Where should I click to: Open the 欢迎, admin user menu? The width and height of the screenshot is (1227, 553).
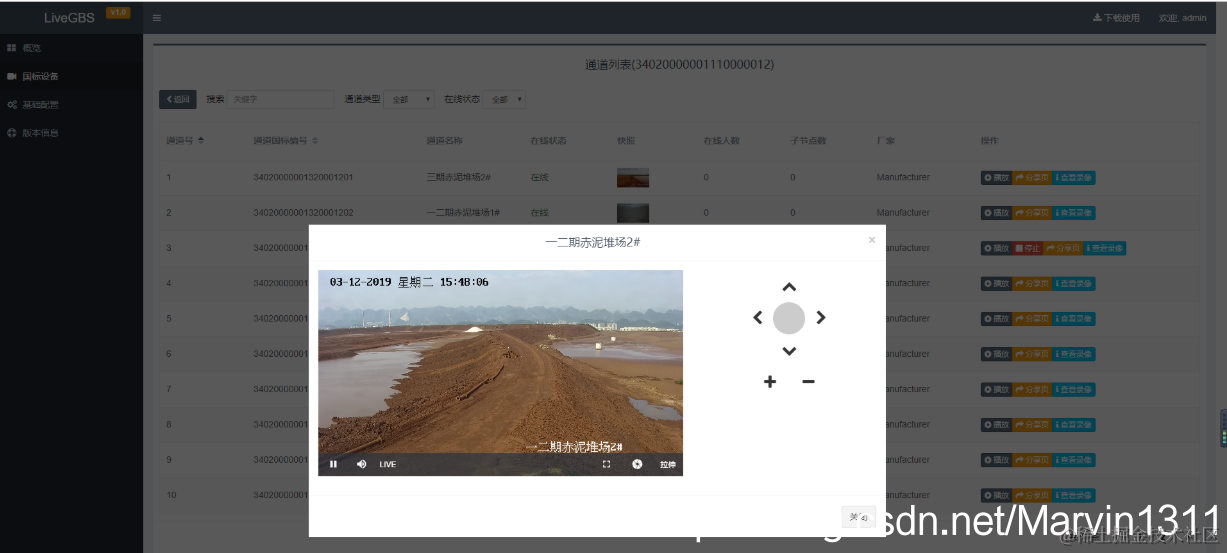(x=1182, y=18)
